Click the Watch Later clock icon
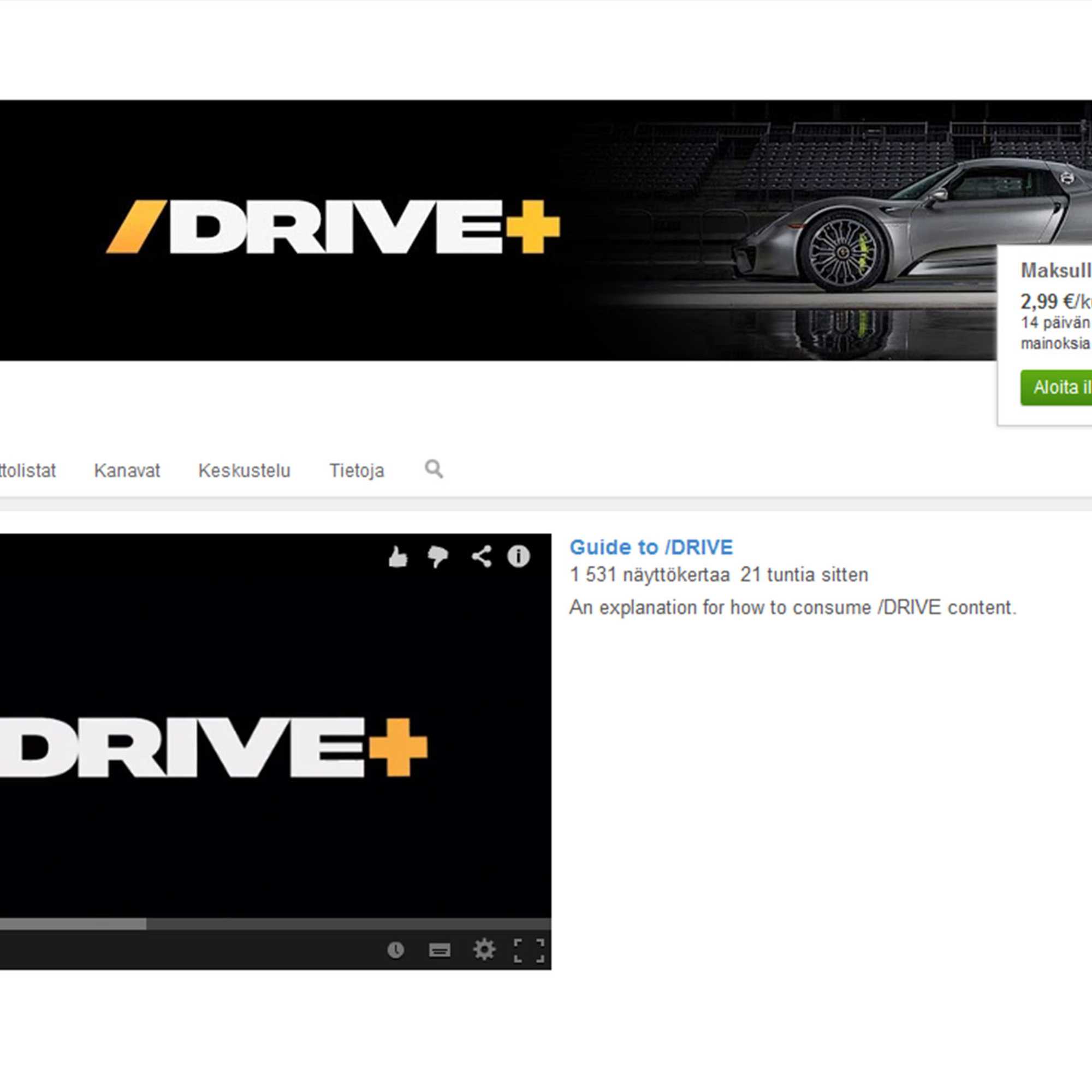Screen dimensions: 1092x1092 point(396,950)
